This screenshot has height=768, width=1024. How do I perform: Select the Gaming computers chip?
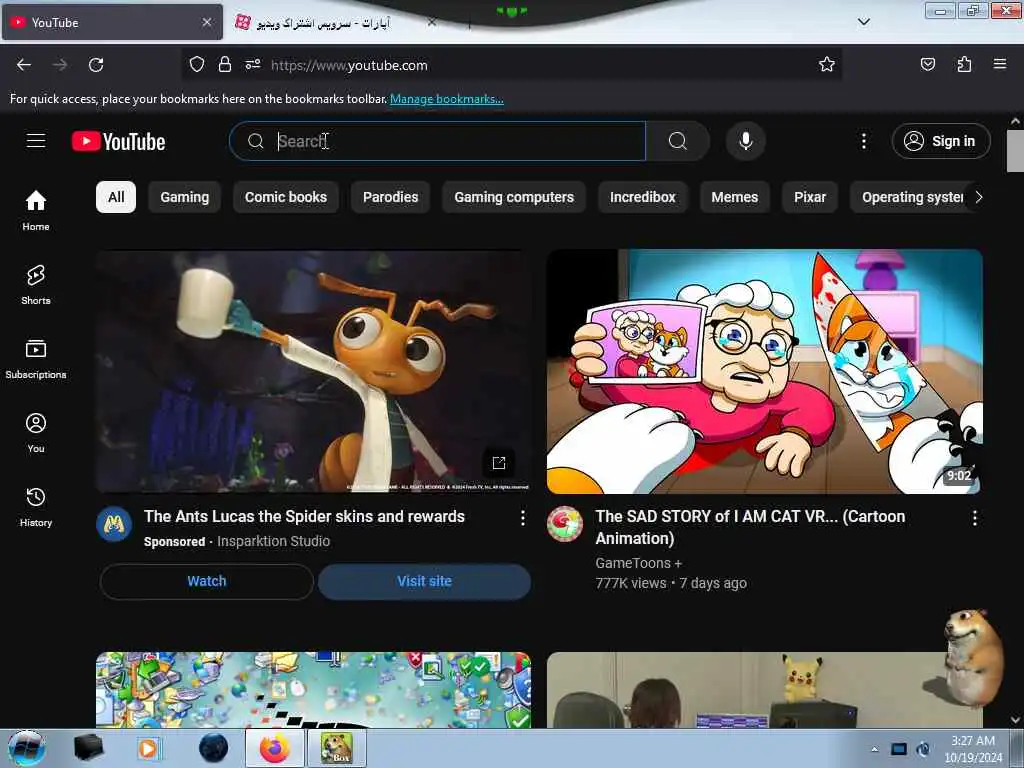click(x=514, y=197)
